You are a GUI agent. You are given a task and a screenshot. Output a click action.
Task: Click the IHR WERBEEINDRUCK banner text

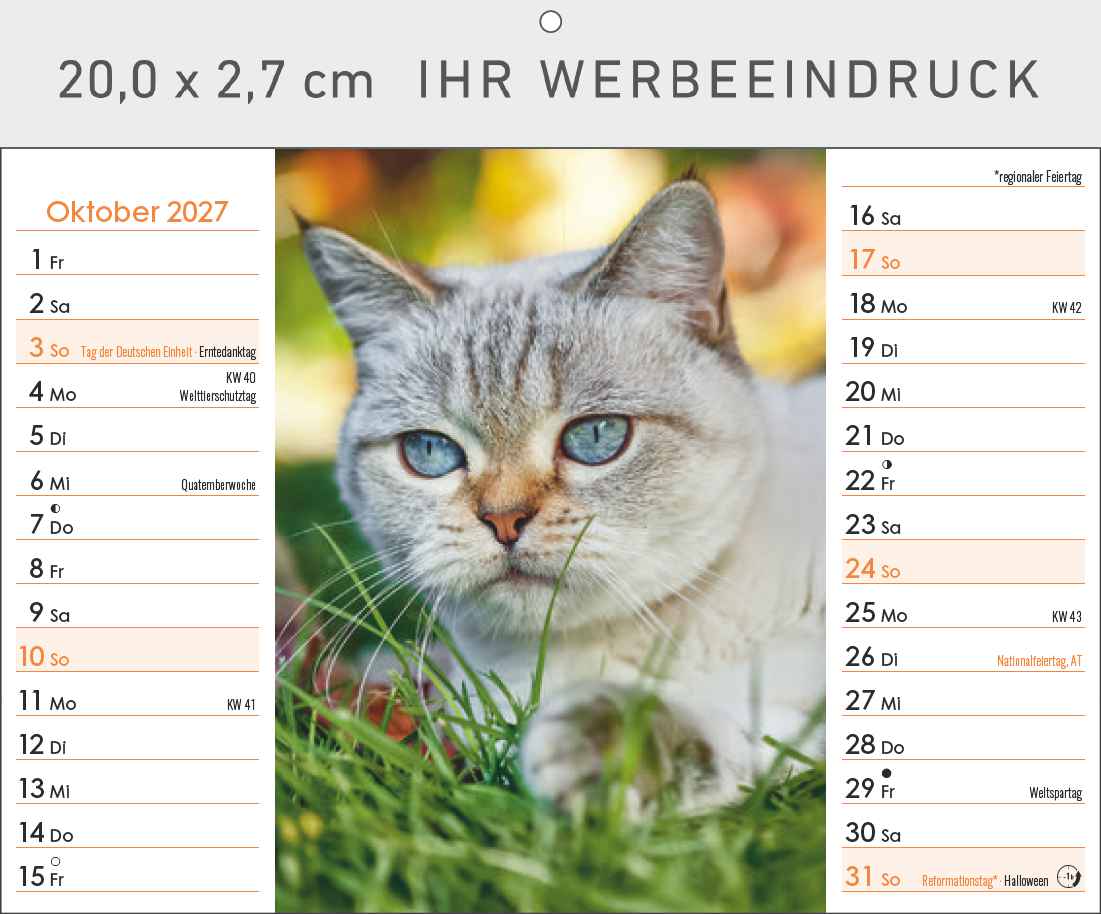click(x=729, y=79)
